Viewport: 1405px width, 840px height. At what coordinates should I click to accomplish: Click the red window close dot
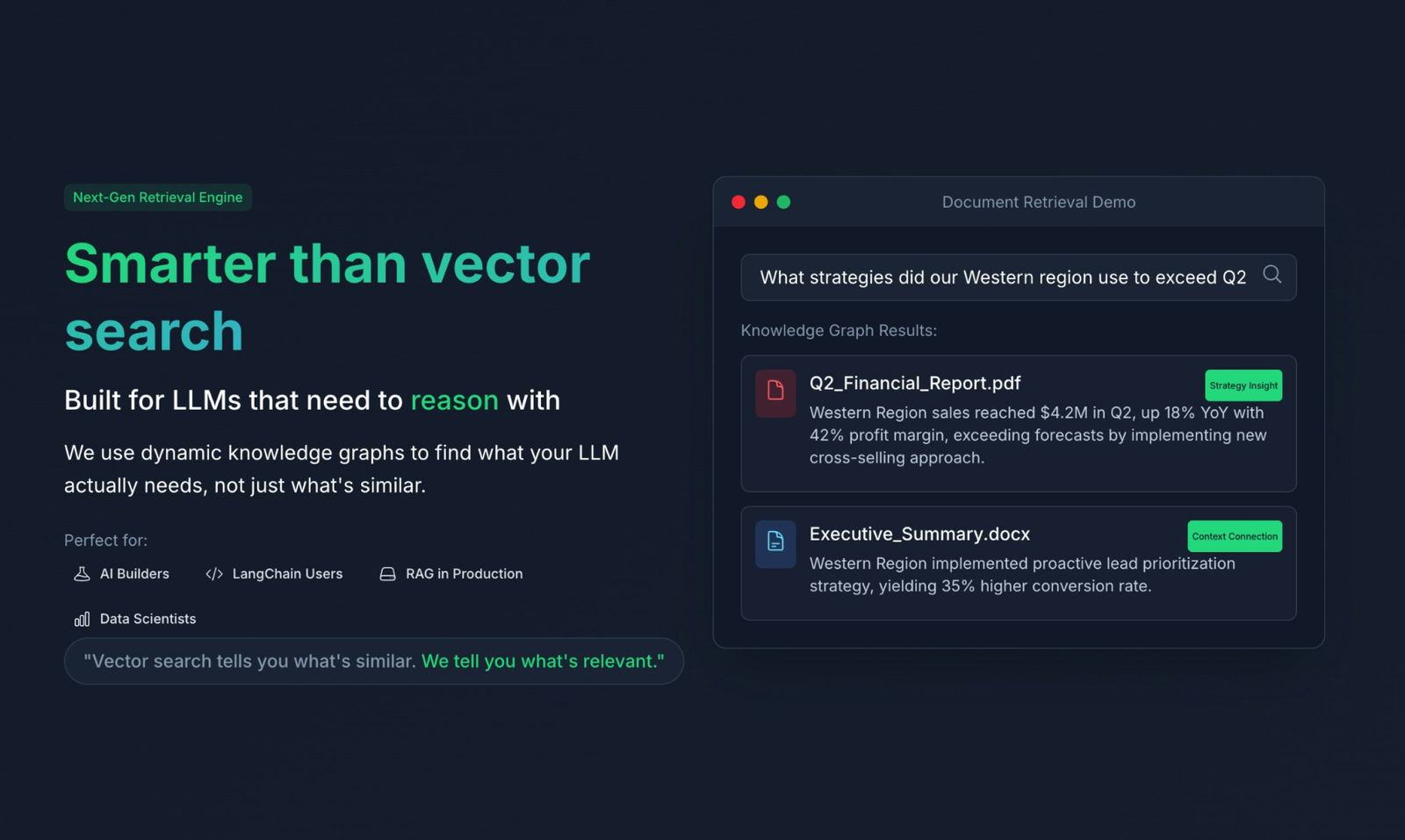pyautogui.click(x=739, y=202)
